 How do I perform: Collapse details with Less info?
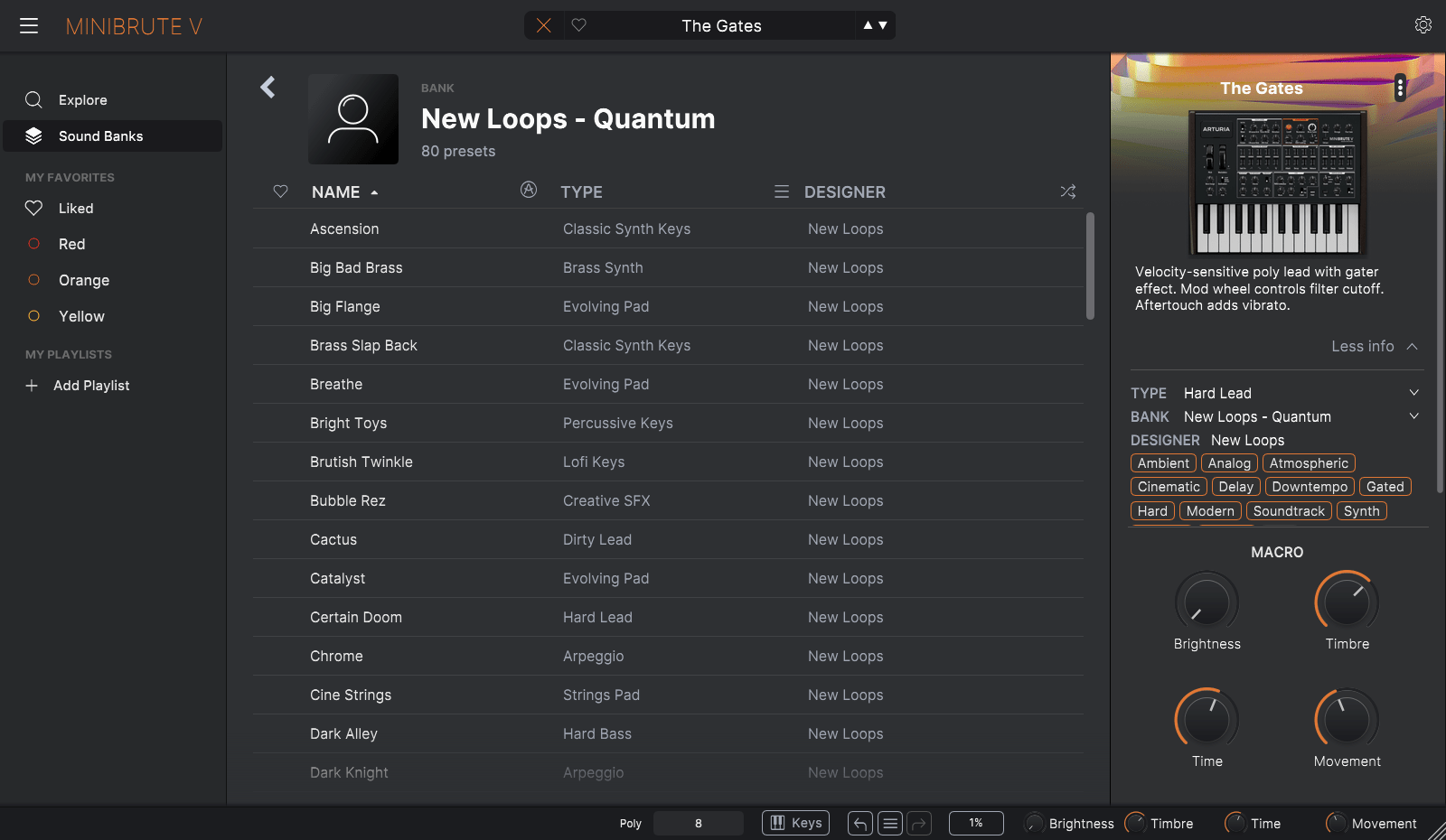tap(1374, 346)
